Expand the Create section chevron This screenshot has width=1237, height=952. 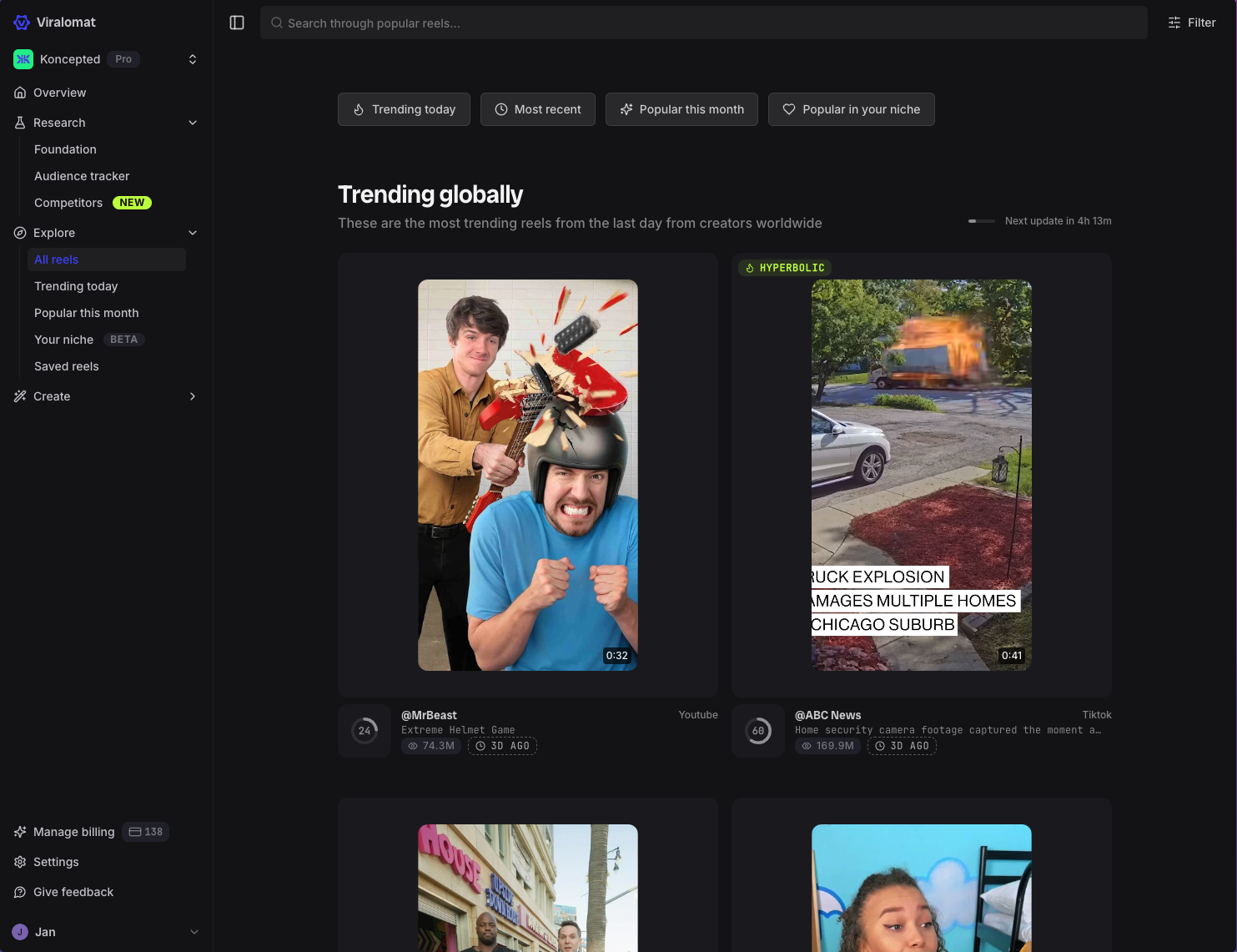(193, 396)
